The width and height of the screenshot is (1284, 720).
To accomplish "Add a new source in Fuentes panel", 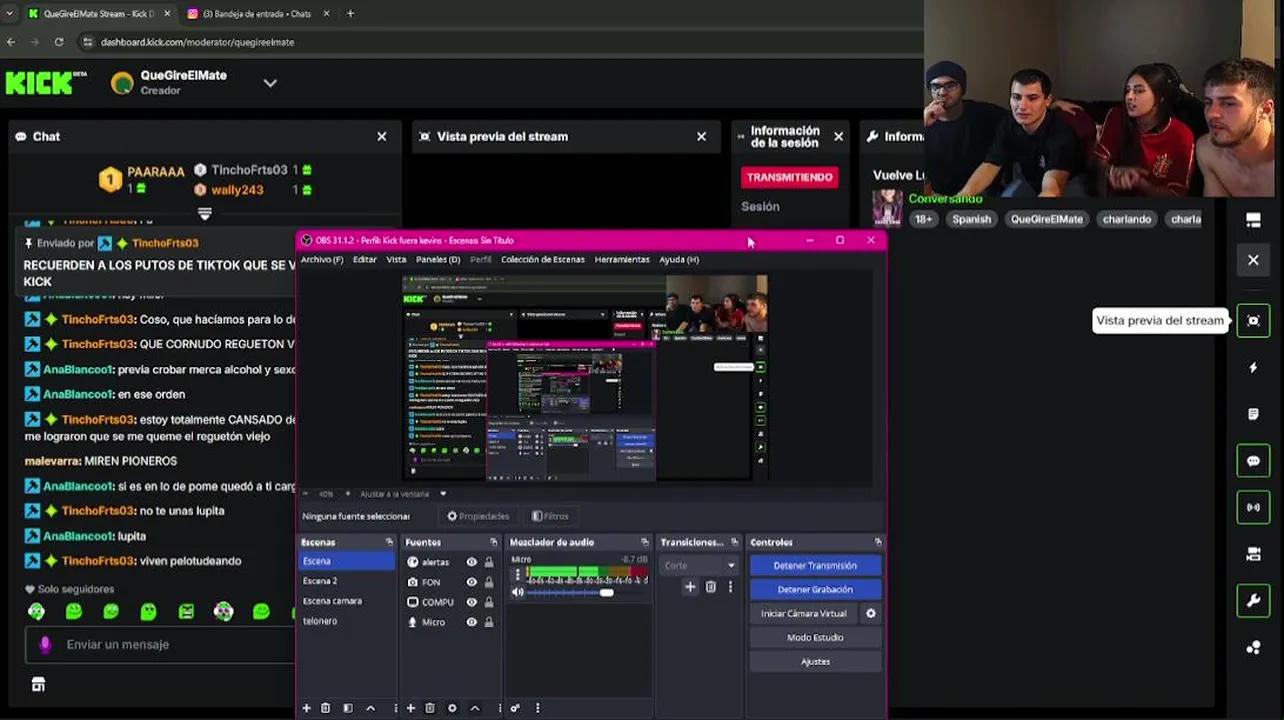I will [410, 708].
